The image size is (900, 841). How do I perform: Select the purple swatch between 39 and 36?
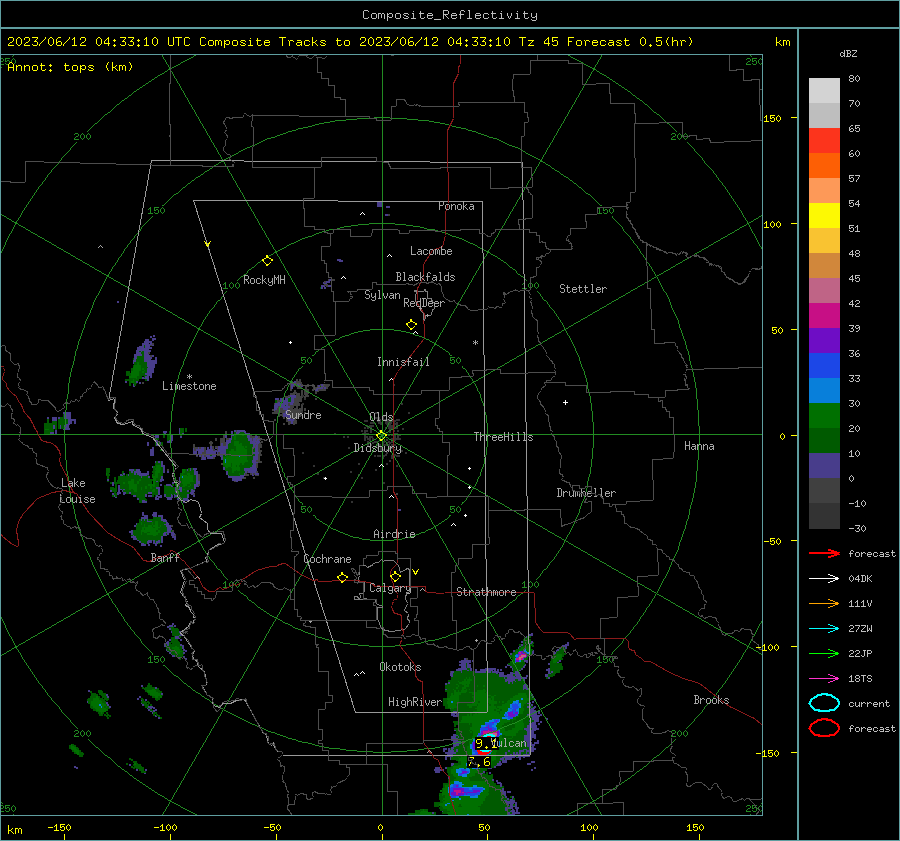tap(824, 341)
